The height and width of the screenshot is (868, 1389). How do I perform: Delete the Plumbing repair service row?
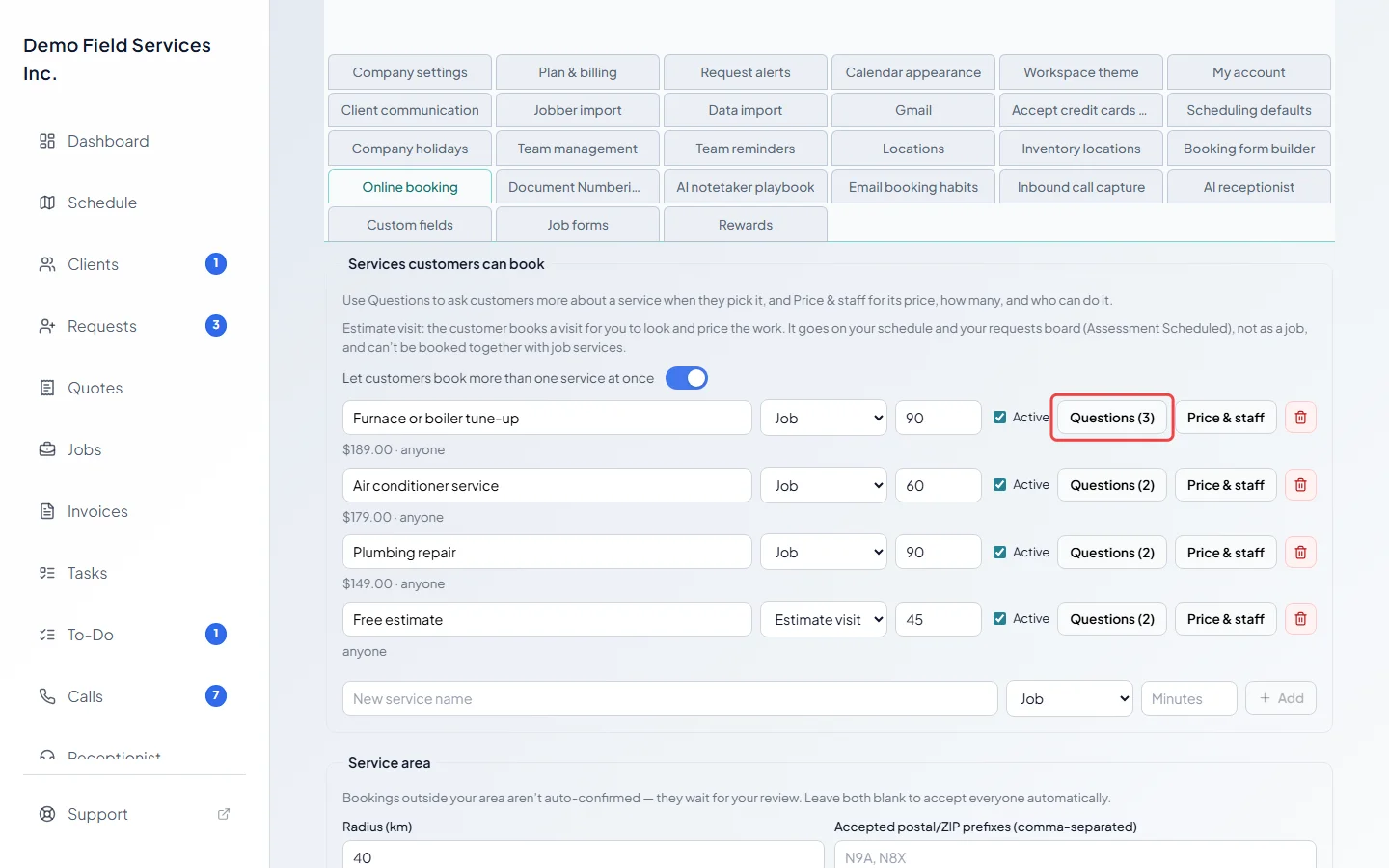tap(1300, 553)
